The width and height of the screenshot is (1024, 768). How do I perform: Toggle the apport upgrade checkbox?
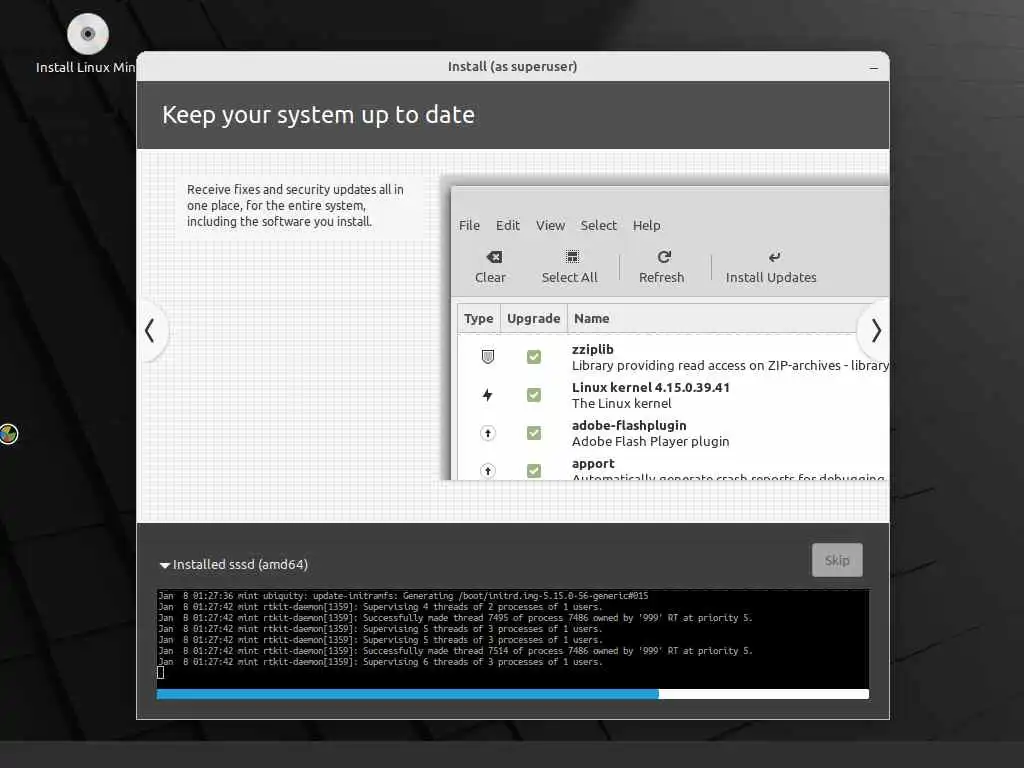click(534, 470)
